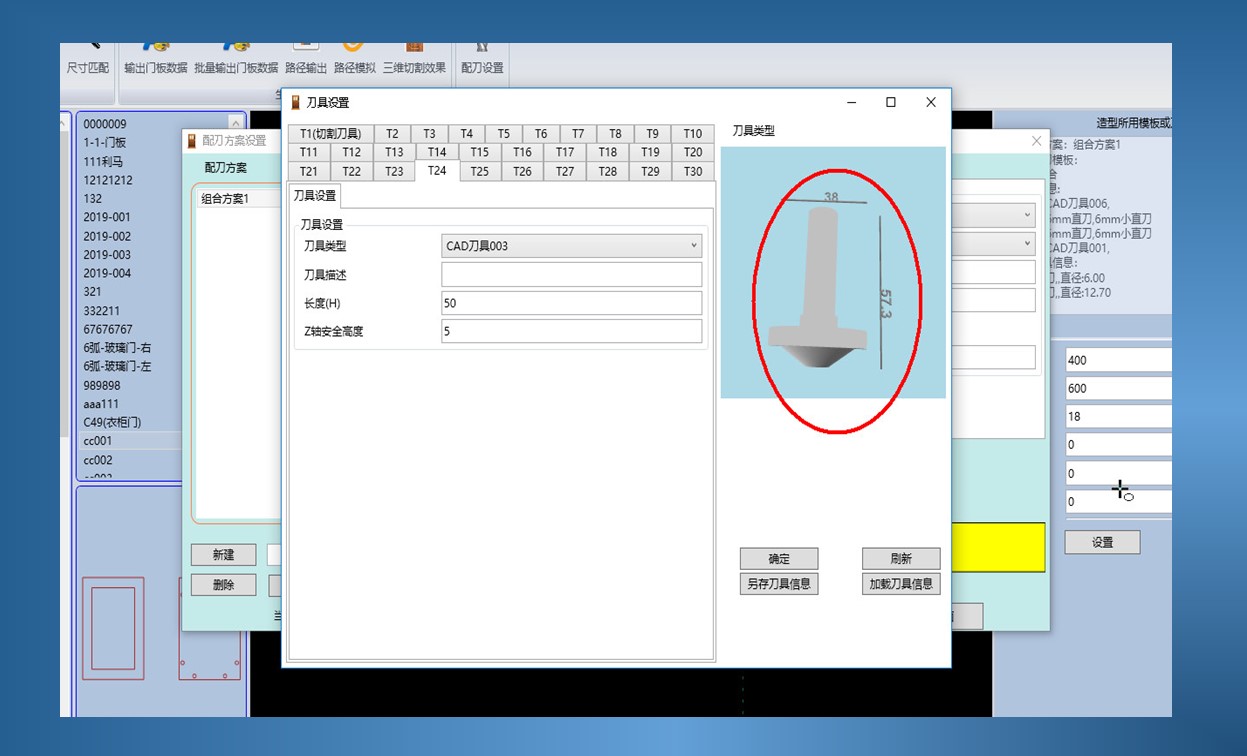Start 路径模拟 from the toolbar
The height and width of the screenshot is (756, 1247).
tap(354, 57)
